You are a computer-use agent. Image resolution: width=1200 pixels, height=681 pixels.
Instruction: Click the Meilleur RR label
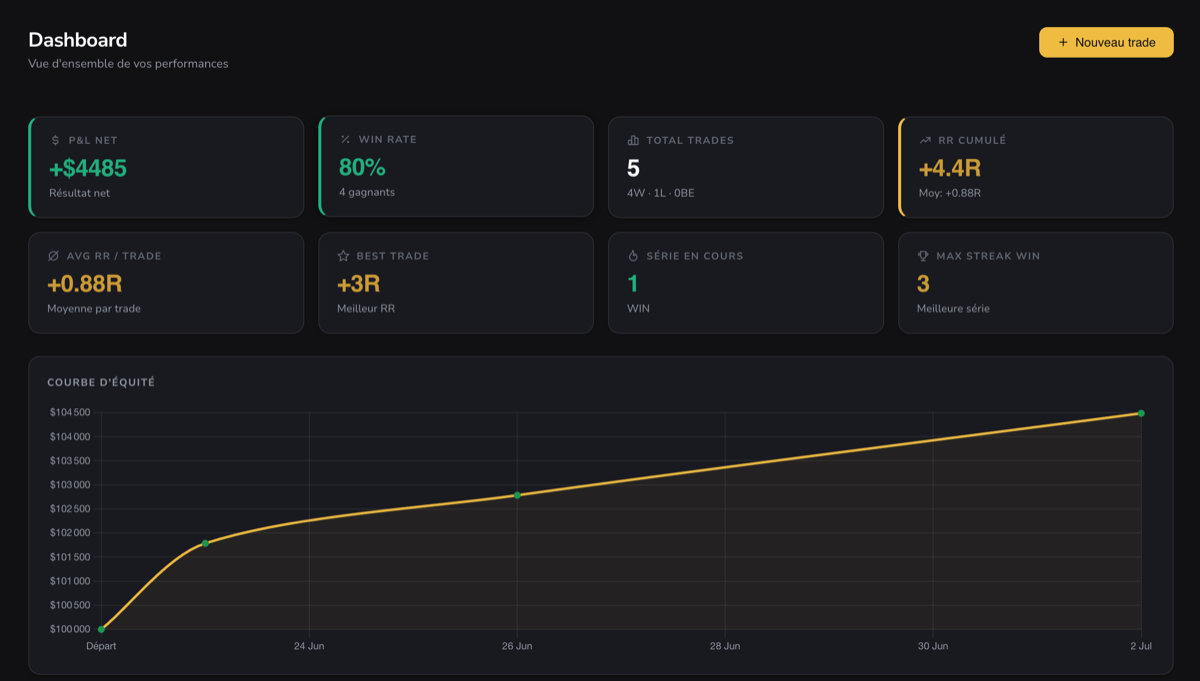(366, 308)
